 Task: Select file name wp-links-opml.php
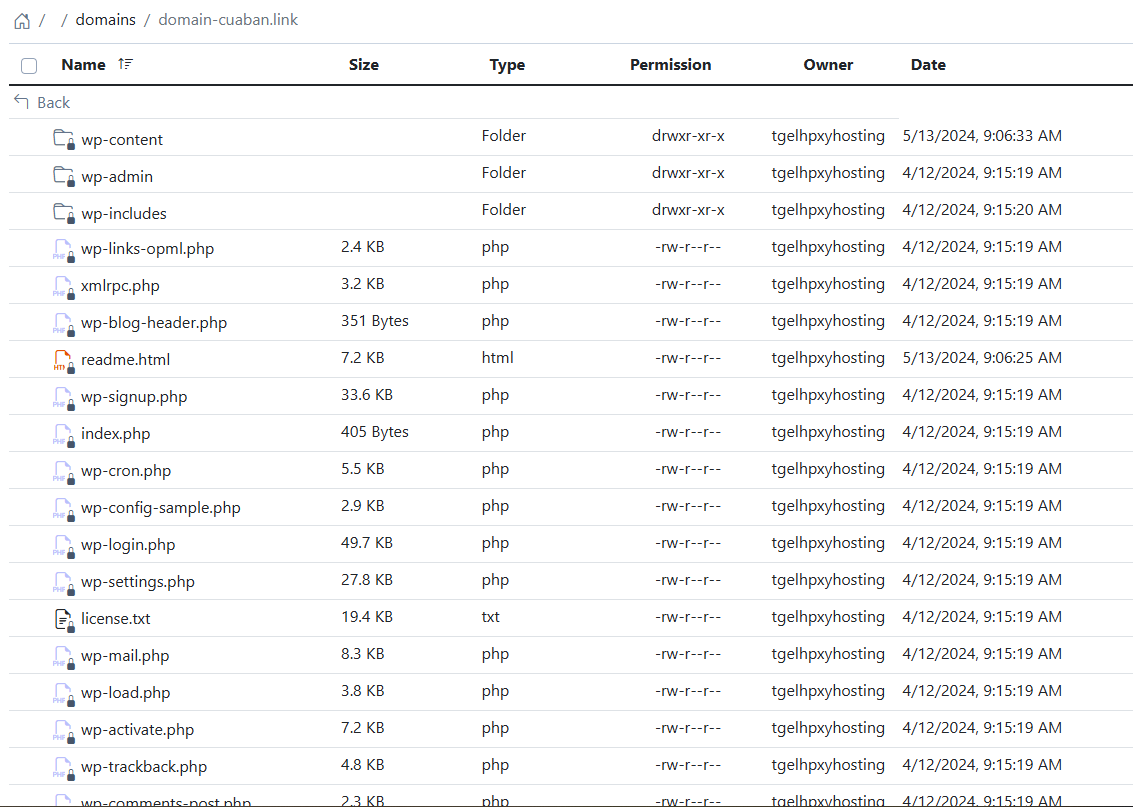click(147, 249)
